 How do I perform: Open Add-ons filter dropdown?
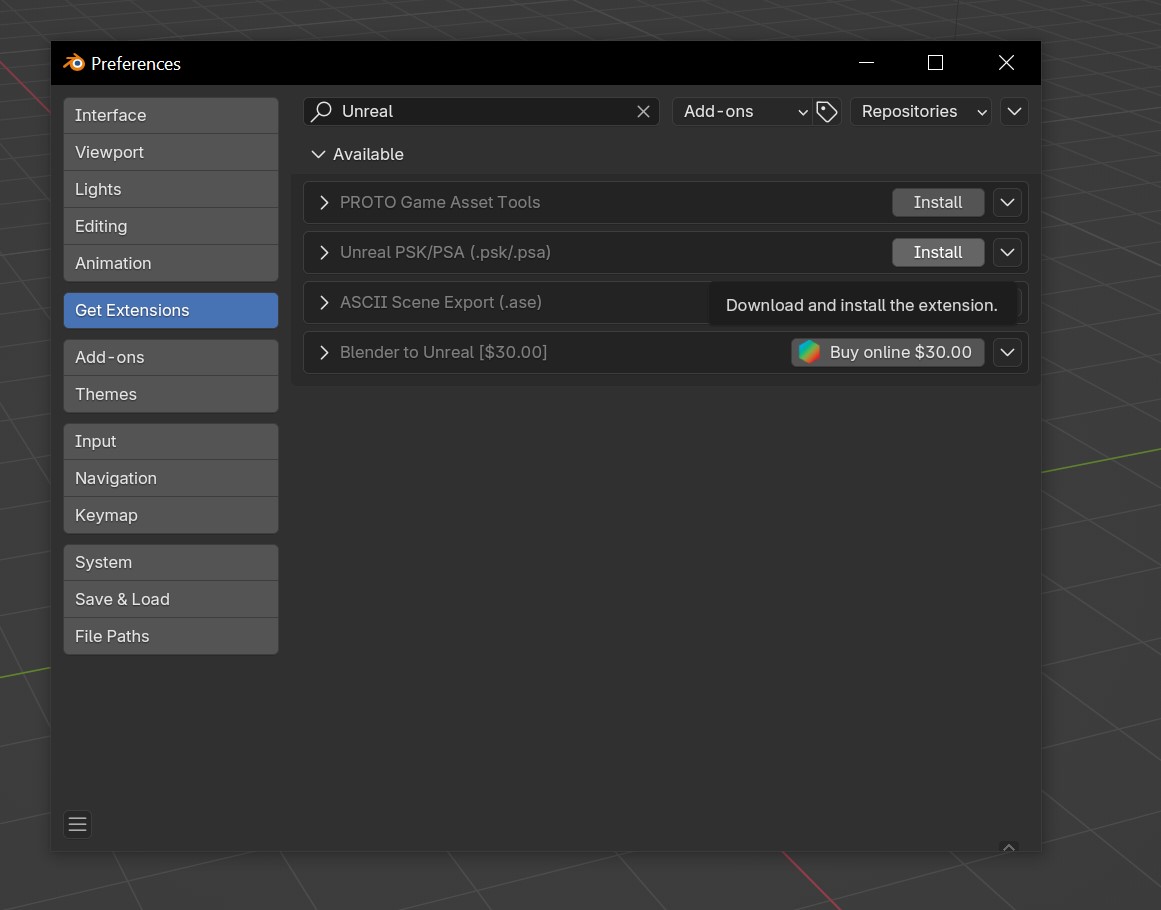(742, 112)
